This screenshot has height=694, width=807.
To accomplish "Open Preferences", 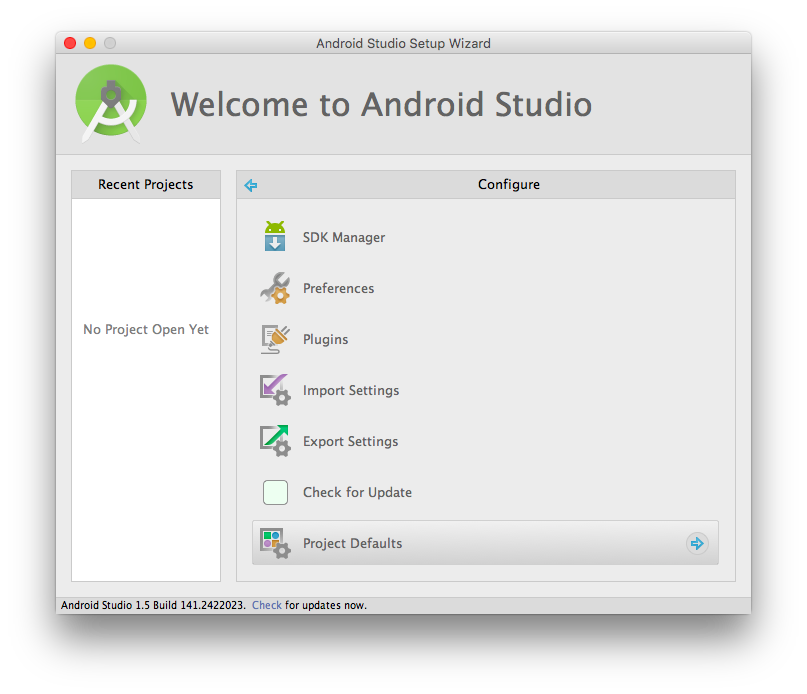I will [x=338, y=288].
